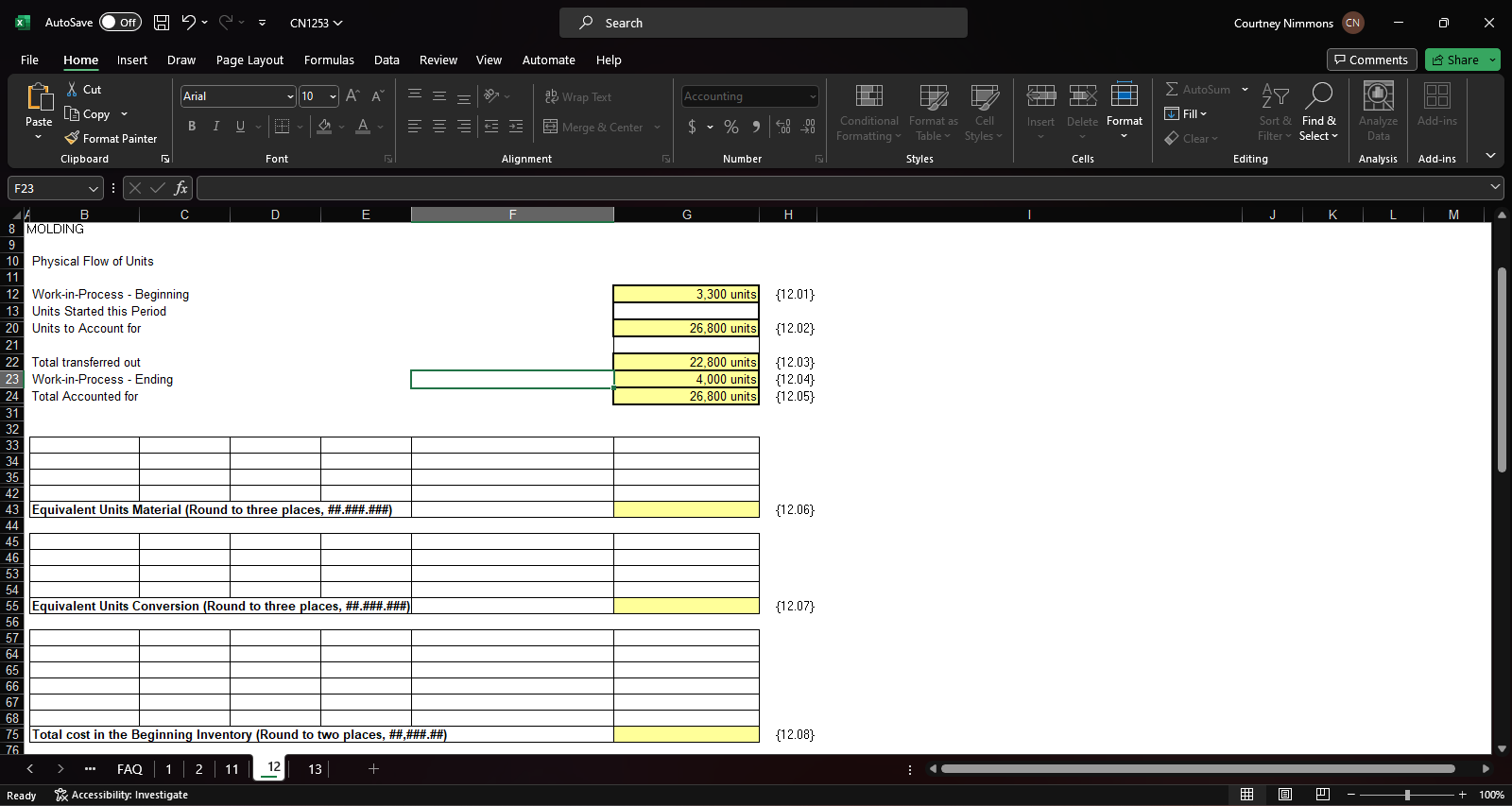Select Work-in-Process Ending units cell
The height and width of the screenshot is (806, 1512).
(x=686, y=379)
